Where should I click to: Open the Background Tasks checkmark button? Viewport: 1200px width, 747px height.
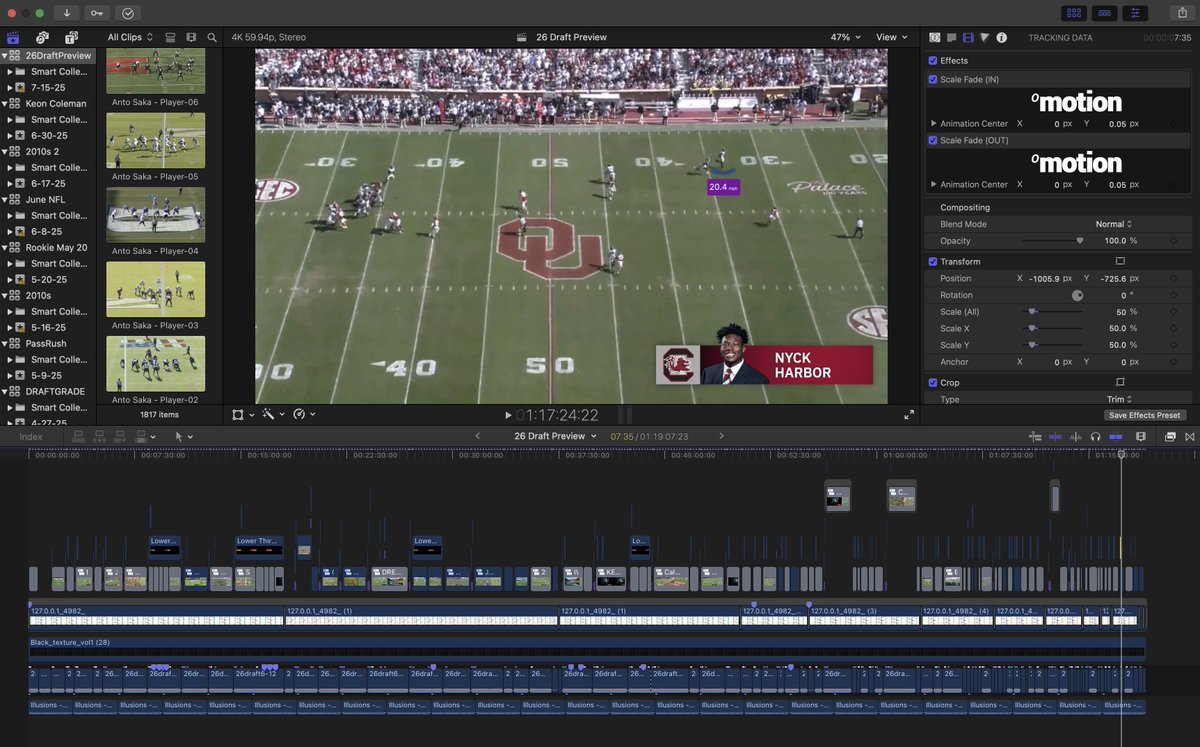pos(128,13)
